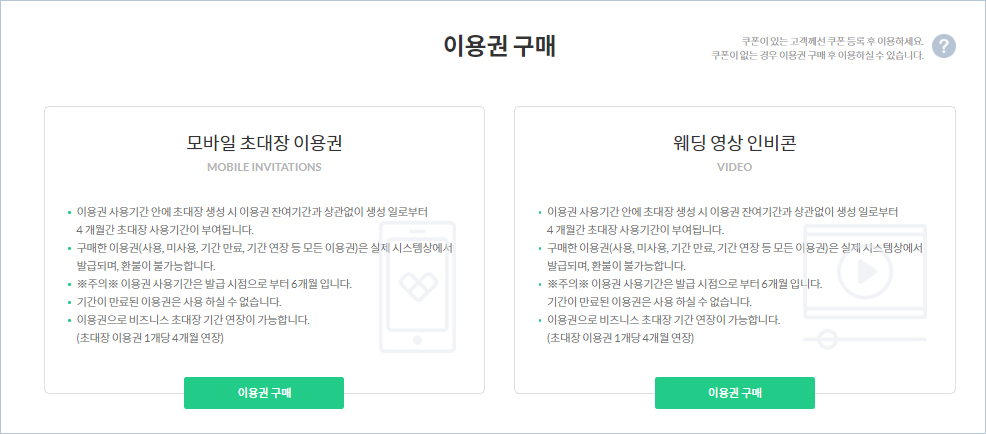986x434 pixels.
Task: Click the phone illustration's round home button
Action: (418, 340)
